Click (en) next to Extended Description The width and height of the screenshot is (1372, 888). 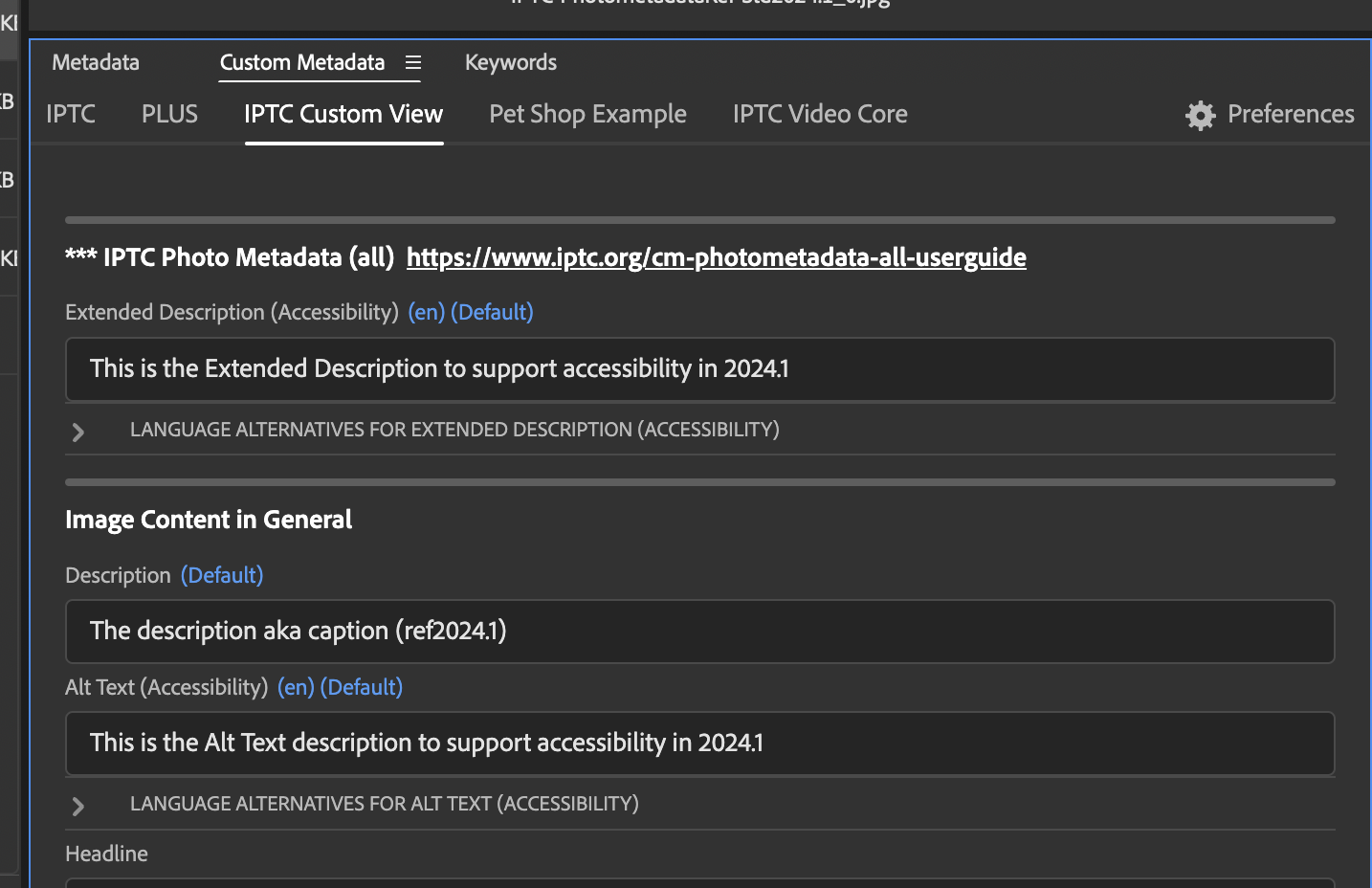click(426, 312)
